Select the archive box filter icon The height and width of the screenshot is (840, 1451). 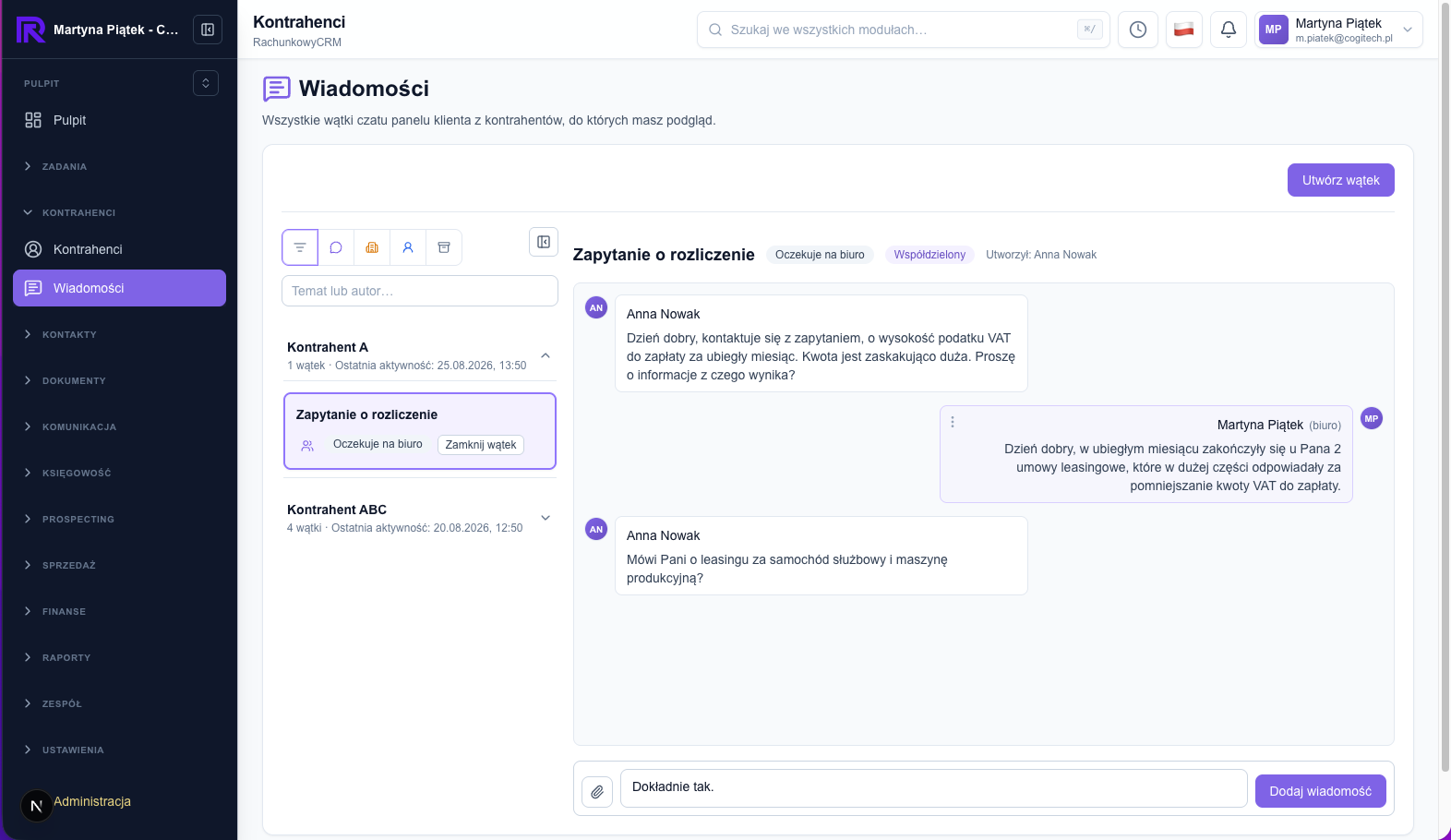[444, 247]
